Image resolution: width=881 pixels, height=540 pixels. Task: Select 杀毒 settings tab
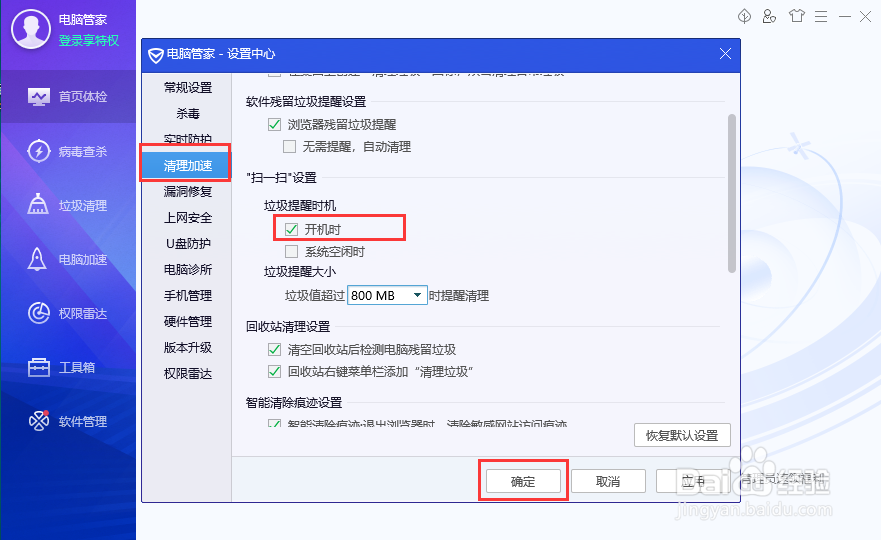[188, 114]
